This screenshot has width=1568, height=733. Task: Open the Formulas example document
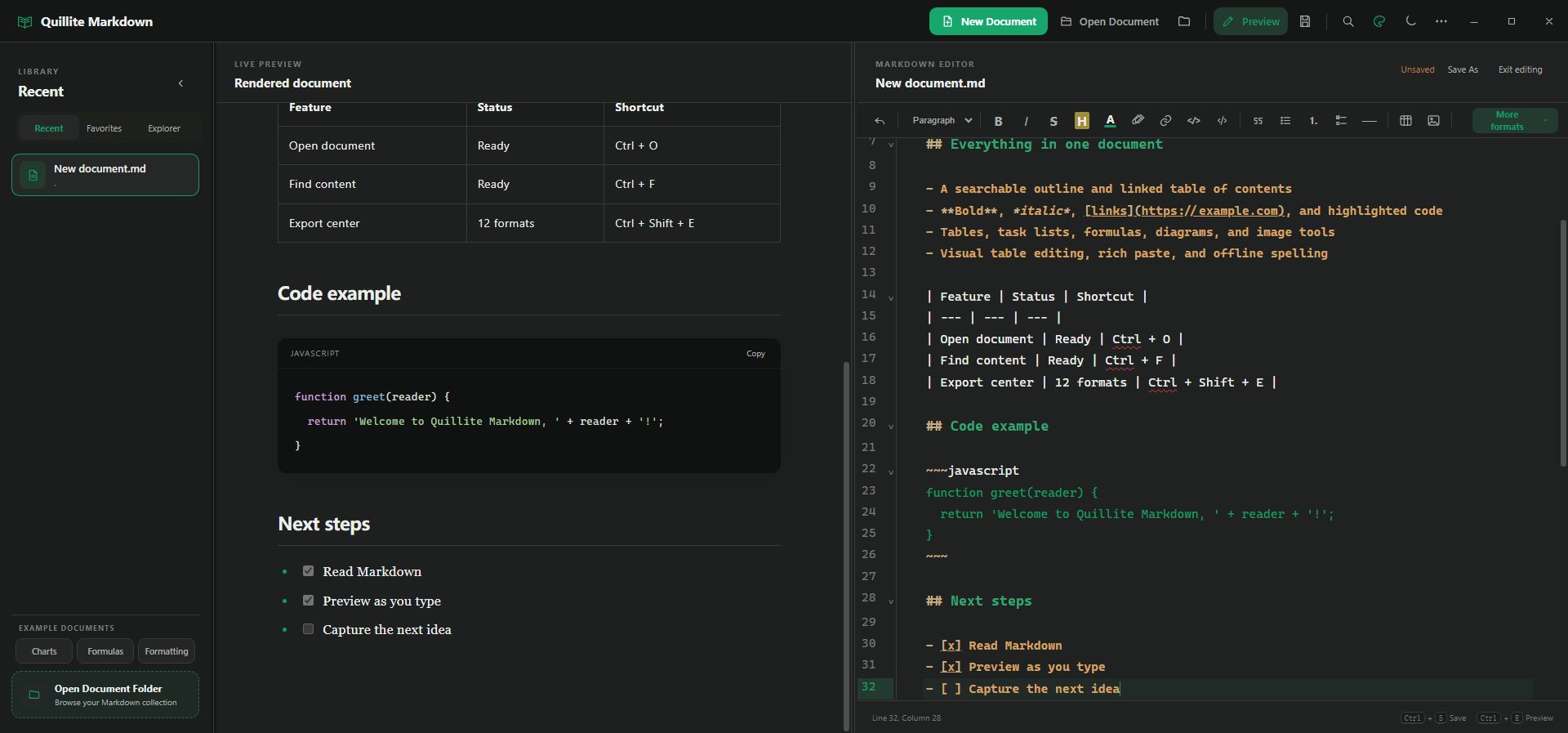click(105, 651)
